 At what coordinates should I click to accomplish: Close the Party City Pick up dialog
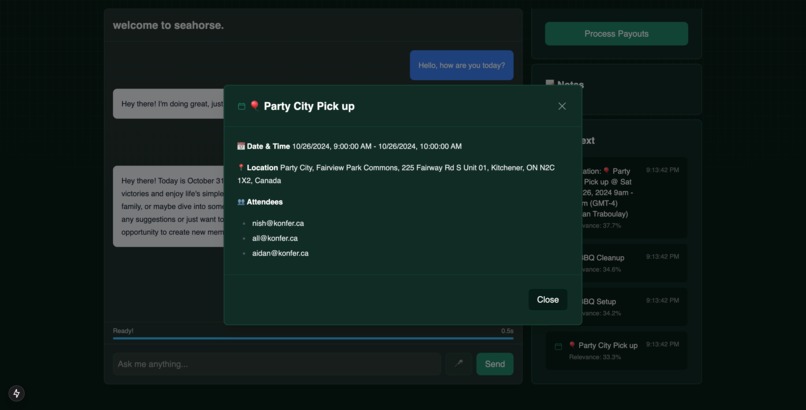pyautogui.click(x=547, y=300)
